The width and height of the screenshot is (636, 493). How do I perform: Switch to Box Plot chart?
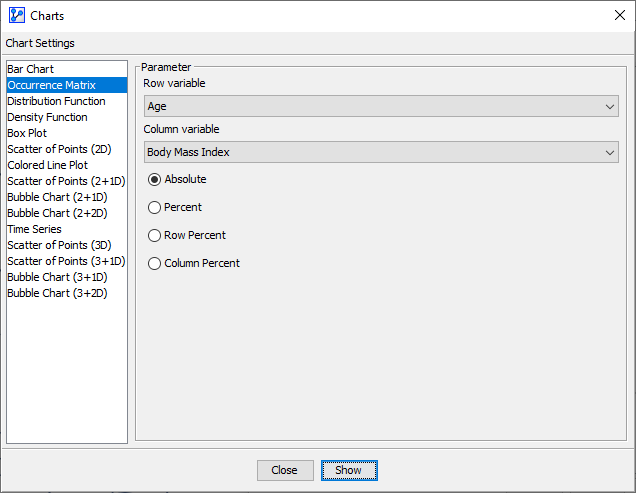tap(27, 133)
